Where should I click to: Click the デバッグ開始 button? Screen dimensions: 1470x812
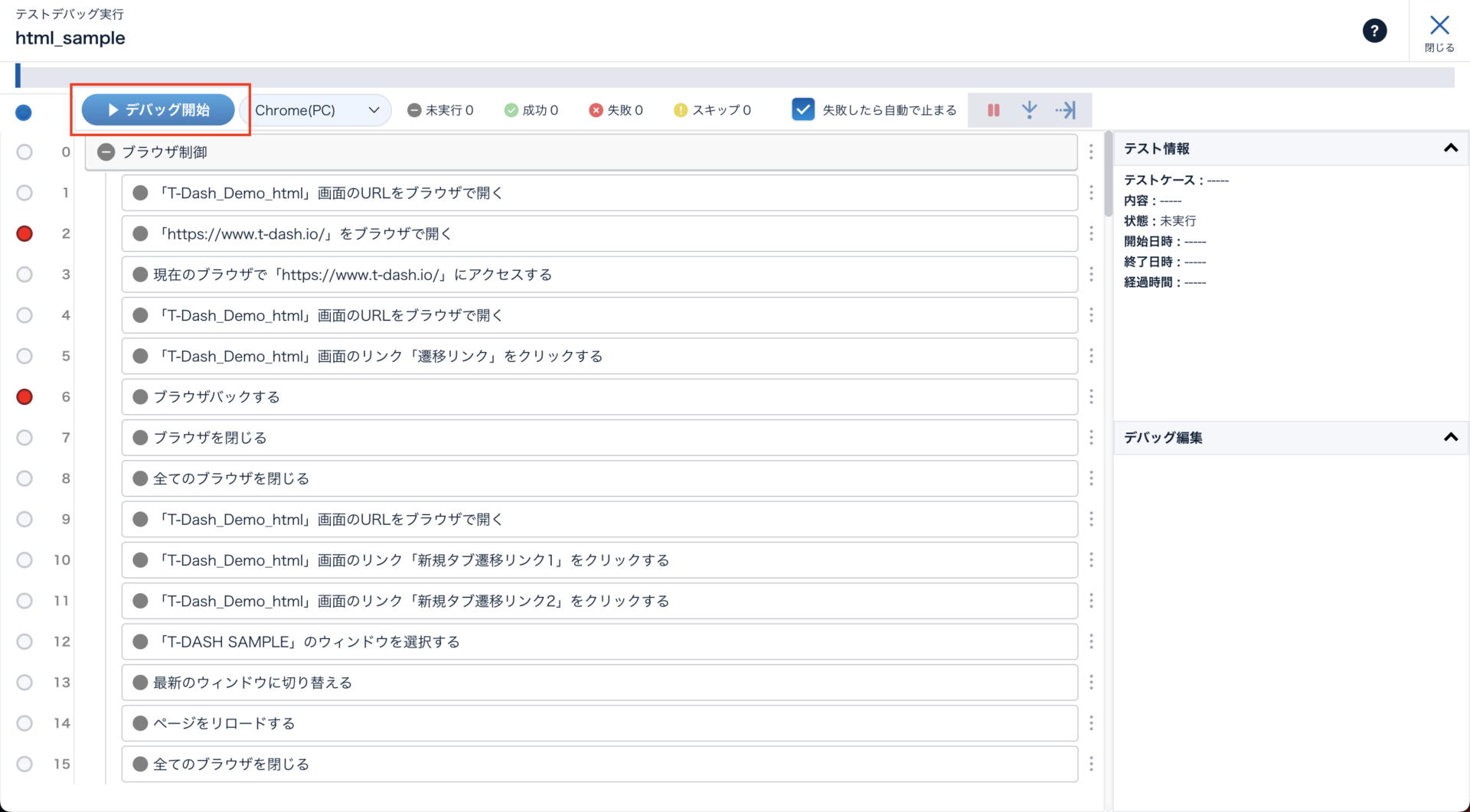pyautogui.click(x=158, y=109)
